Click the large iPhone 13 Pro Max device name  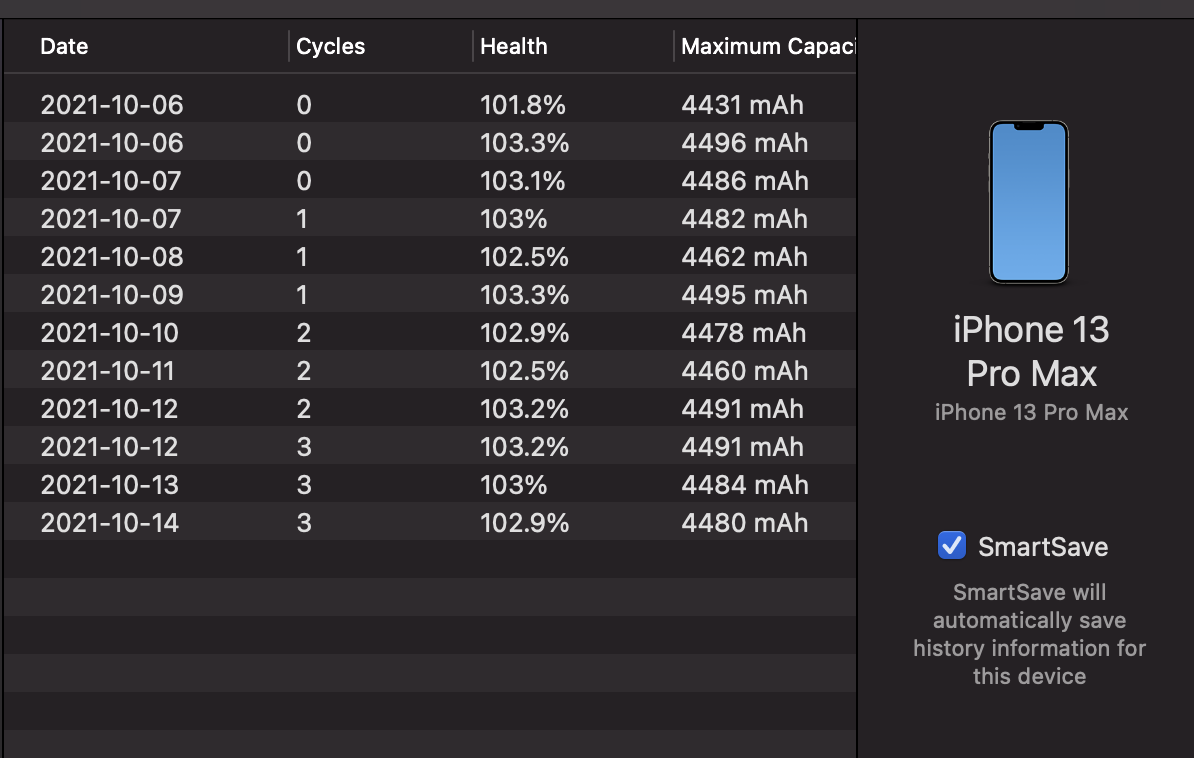1031,352
